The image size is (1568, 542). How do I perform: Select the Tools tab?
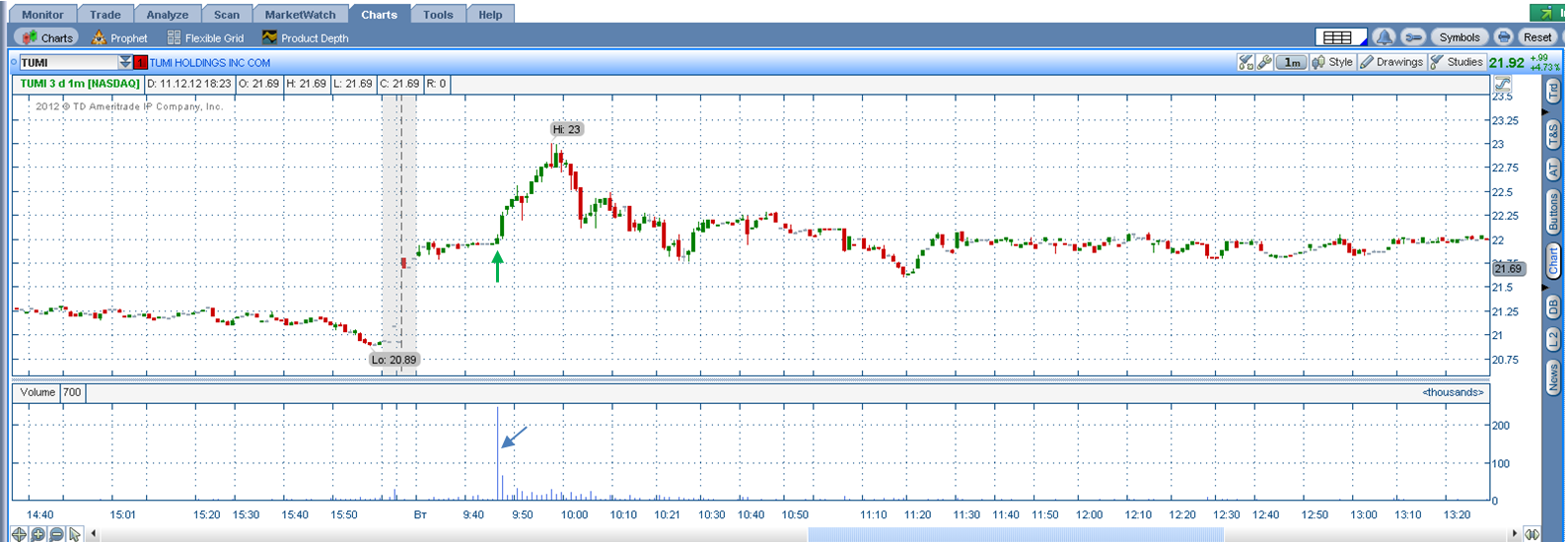438,14
